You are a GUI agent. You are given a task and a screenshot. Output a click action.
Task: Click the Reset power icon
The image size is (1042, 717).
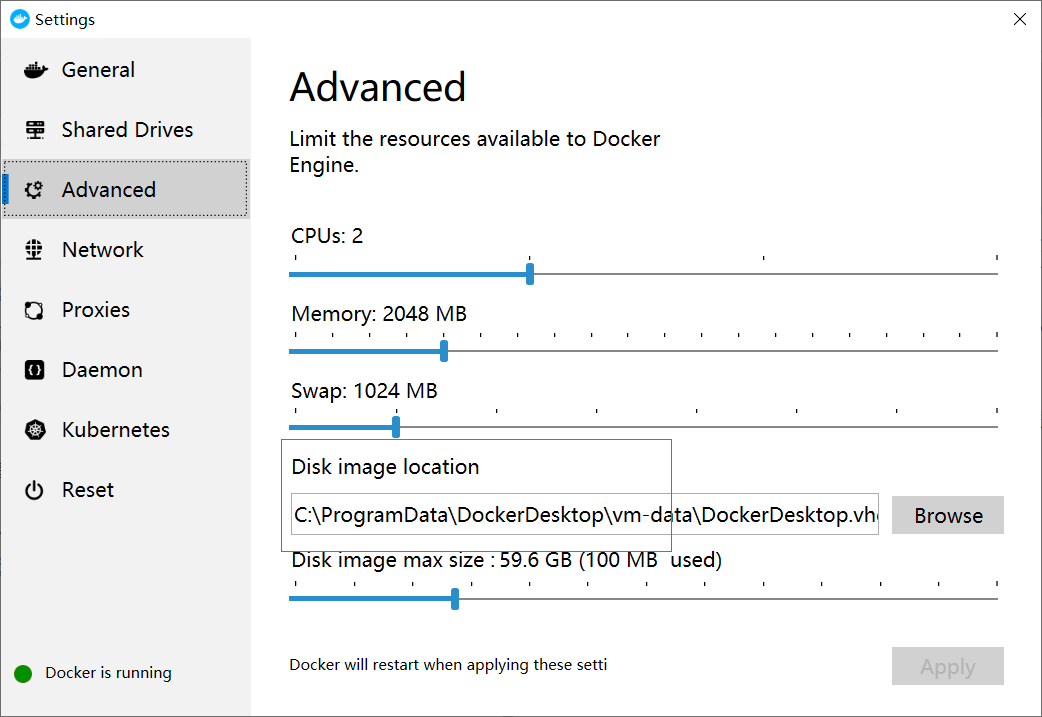[35, 490]
